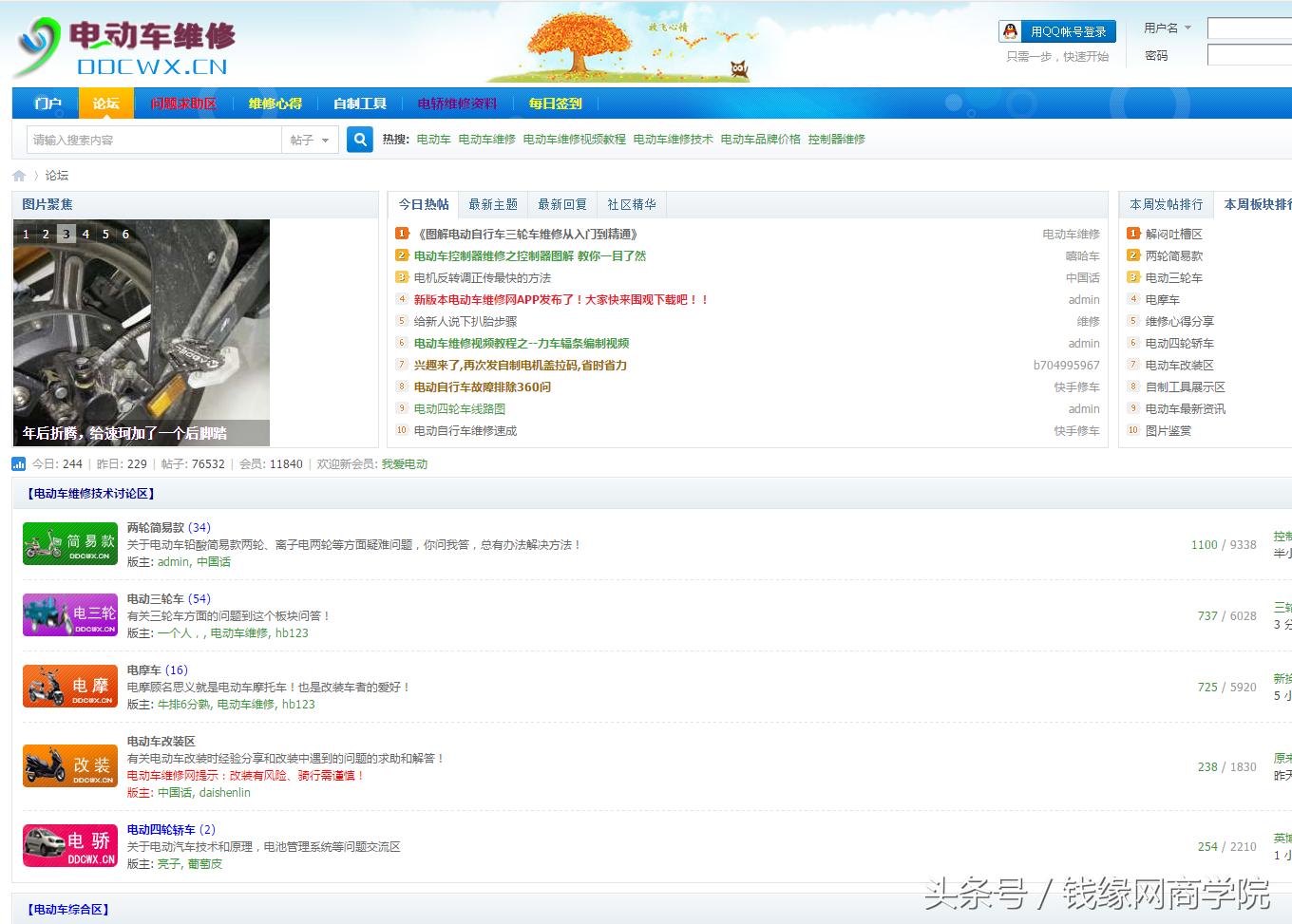Switch to the 最新主题 tab
1292x924 pixels.
pos(492,203)
